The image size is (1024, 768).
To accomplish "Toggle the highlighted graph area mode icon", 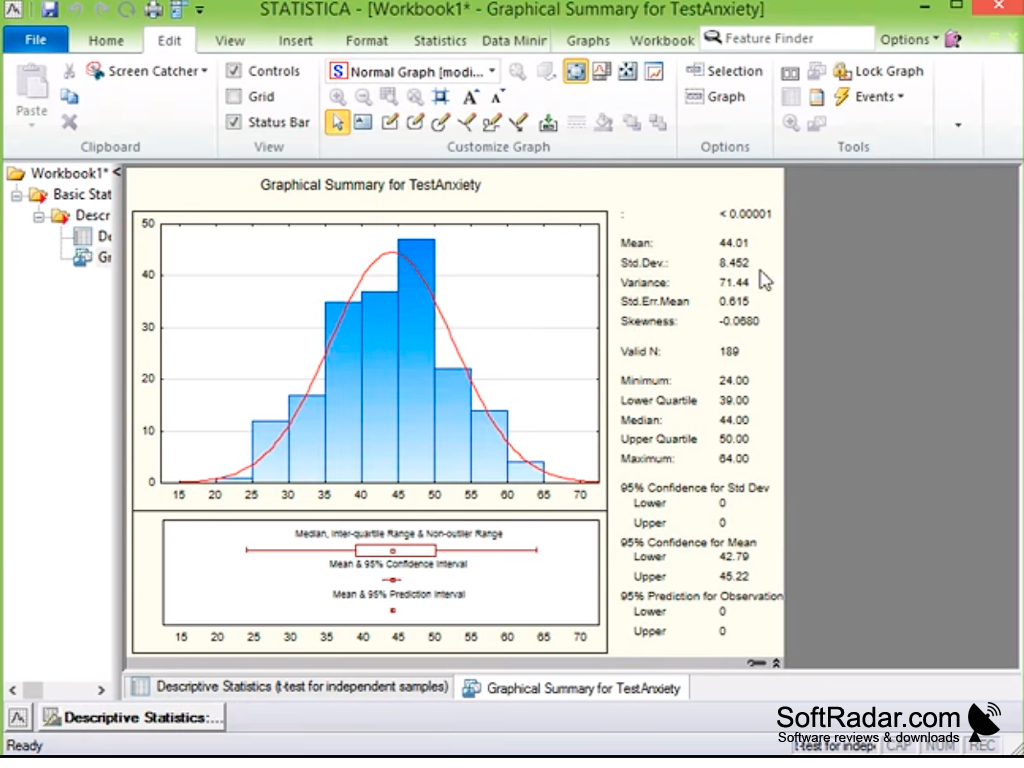I will click(575, 71).
